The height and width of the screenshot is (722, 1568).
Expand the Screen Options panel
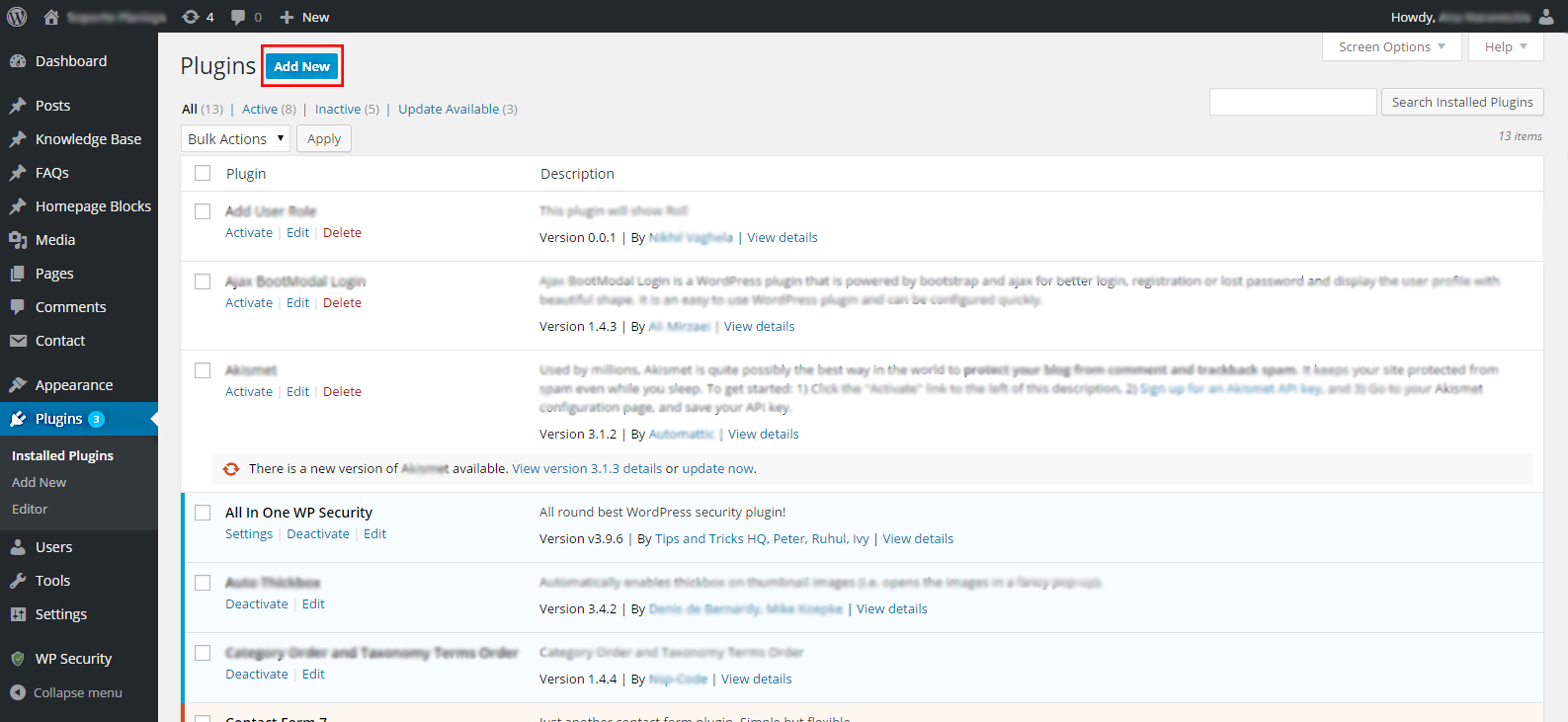click(x=1392, y=46)
